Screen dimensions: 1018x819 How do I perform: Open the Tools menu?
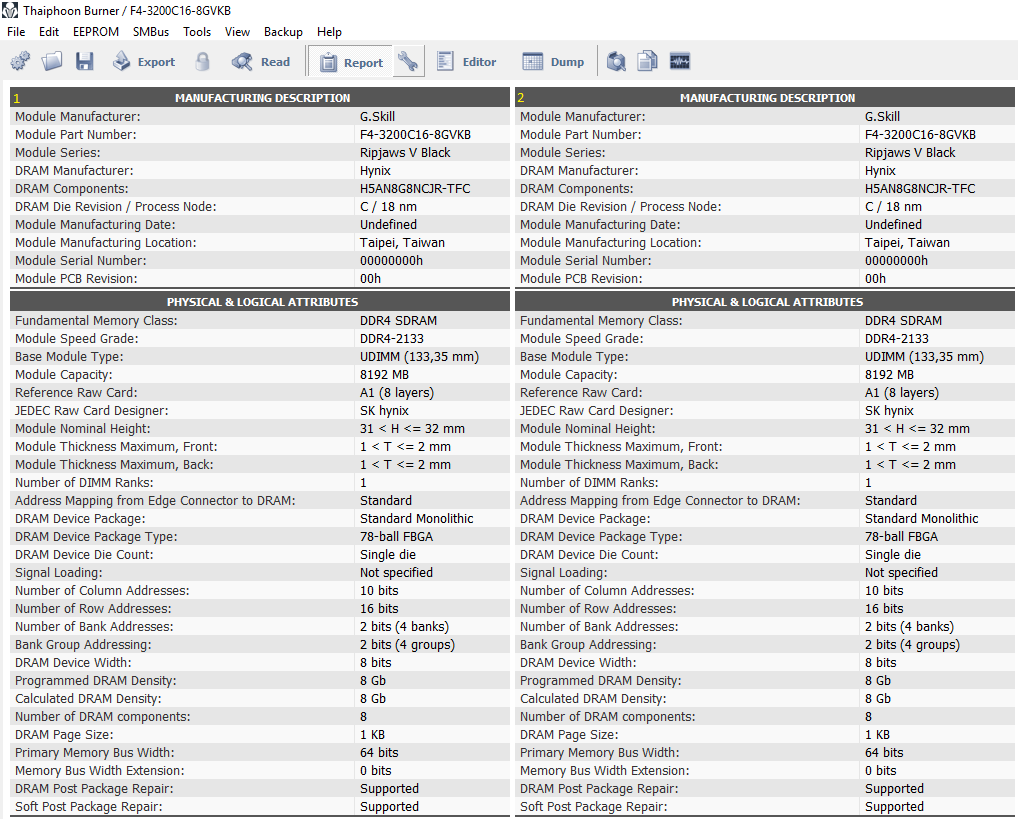(x=197, y=32)
